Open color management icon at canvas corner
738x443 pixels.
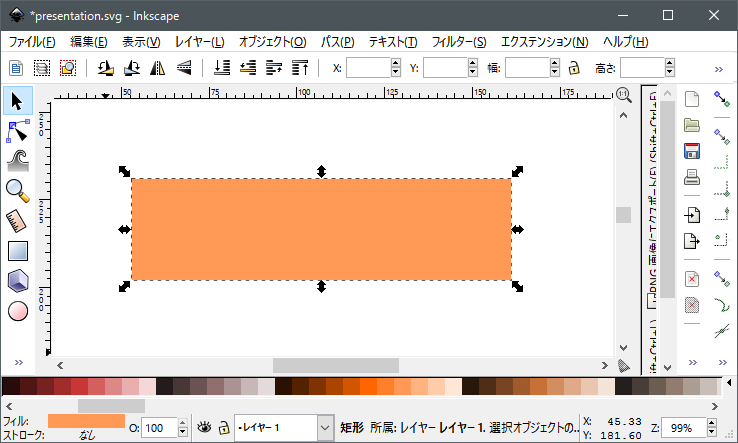(624, 366)
